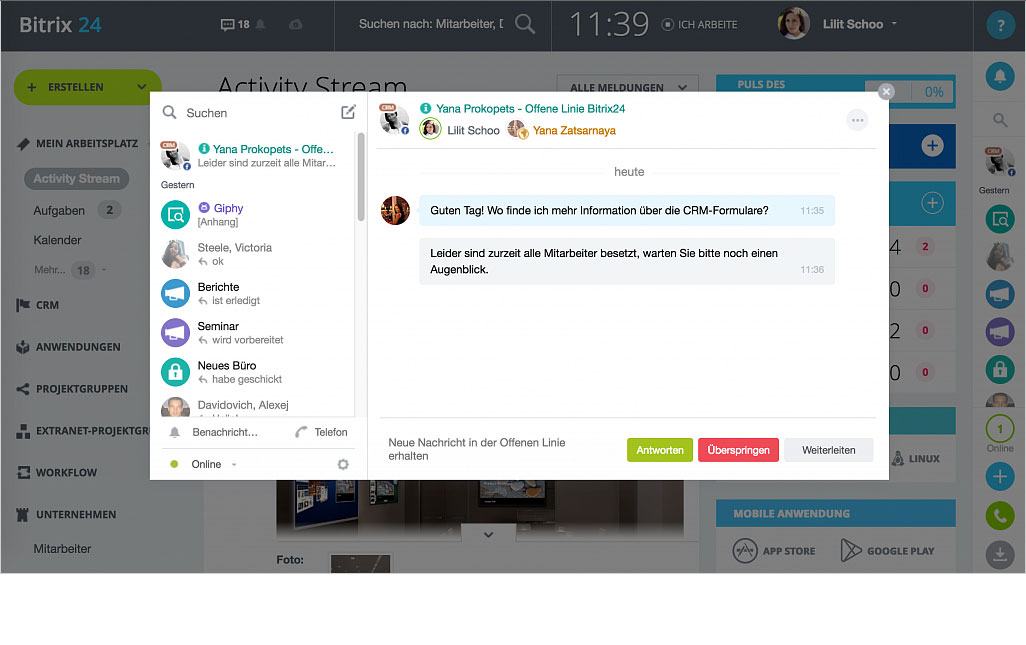Click Lilit Schoo name in chat header

(473, 130)
